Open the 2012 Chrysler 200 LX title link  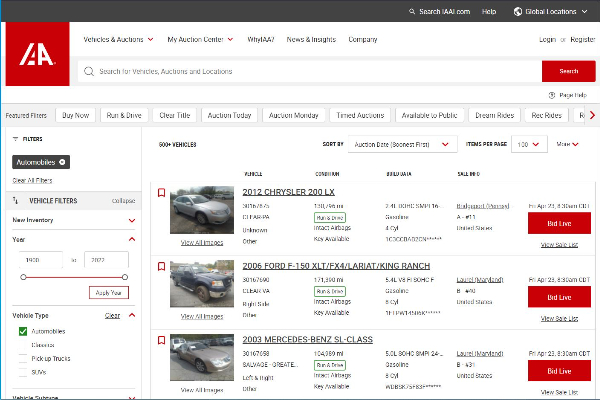(289, 192)
